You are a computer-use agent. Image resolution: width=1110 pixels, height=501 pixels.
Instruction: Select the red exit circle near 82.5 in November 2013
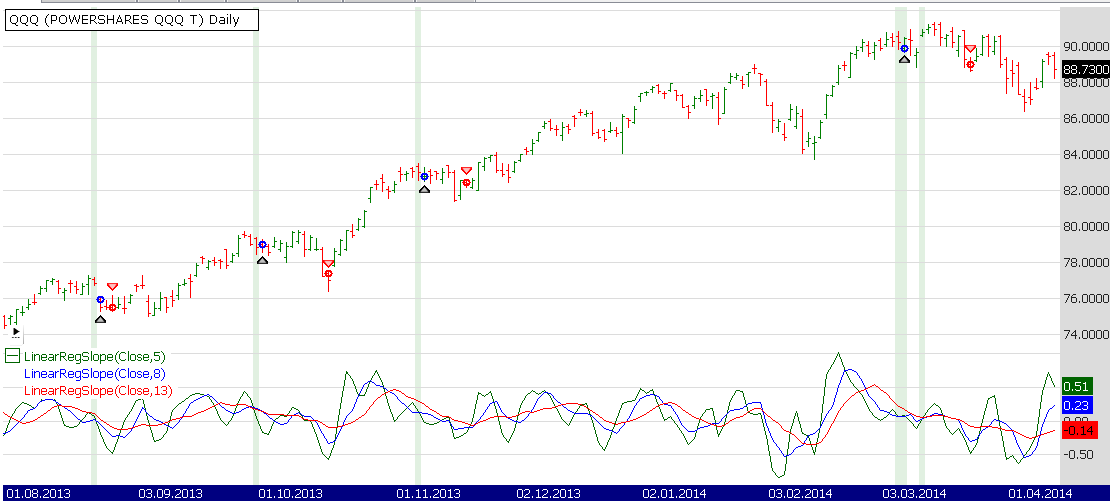click(466, 182)
